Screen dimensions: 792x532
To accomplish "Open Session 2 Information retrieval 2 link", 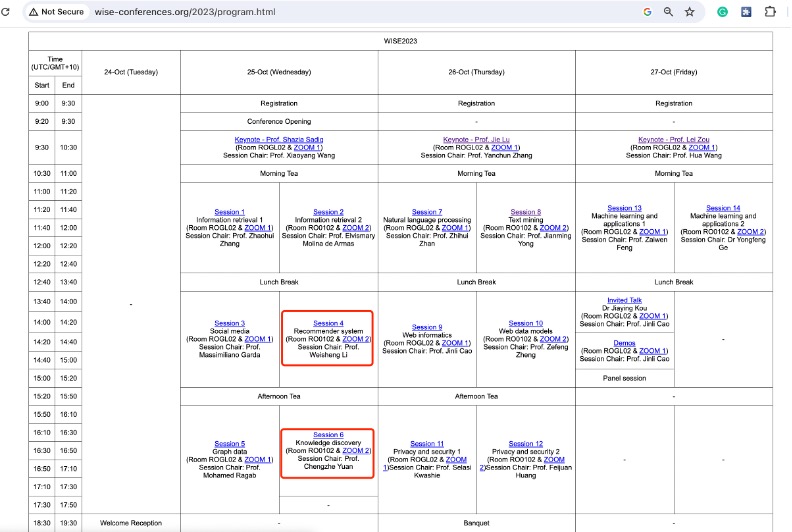I will click(328, 212).
